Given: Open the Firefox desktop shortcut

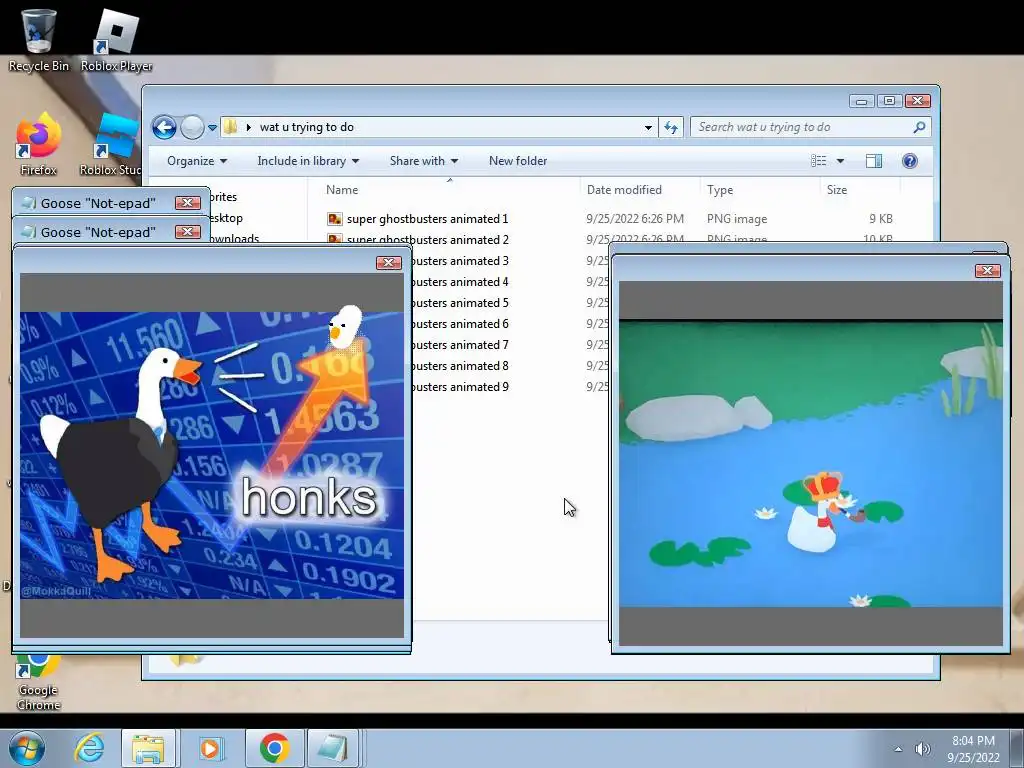Looking at the screenshot, I should pyautogui.click(x=39, y=144).
